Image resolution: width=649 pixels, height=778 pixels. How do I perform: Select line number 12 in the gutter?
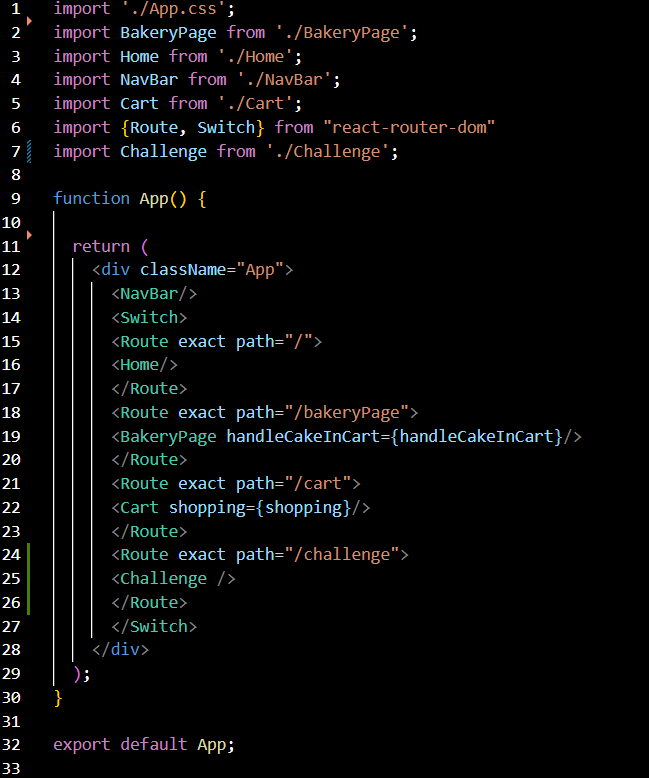click(x=11, y=270)
